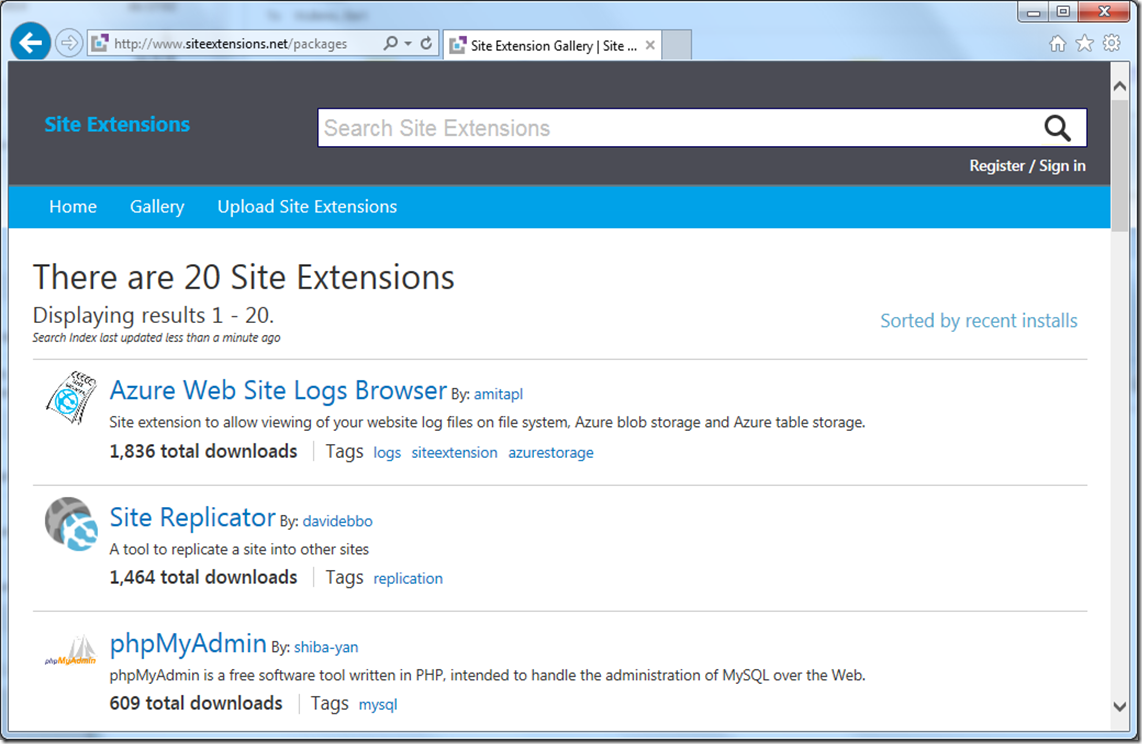Click 'Search Index last updated' note

(x=156, y=338)
